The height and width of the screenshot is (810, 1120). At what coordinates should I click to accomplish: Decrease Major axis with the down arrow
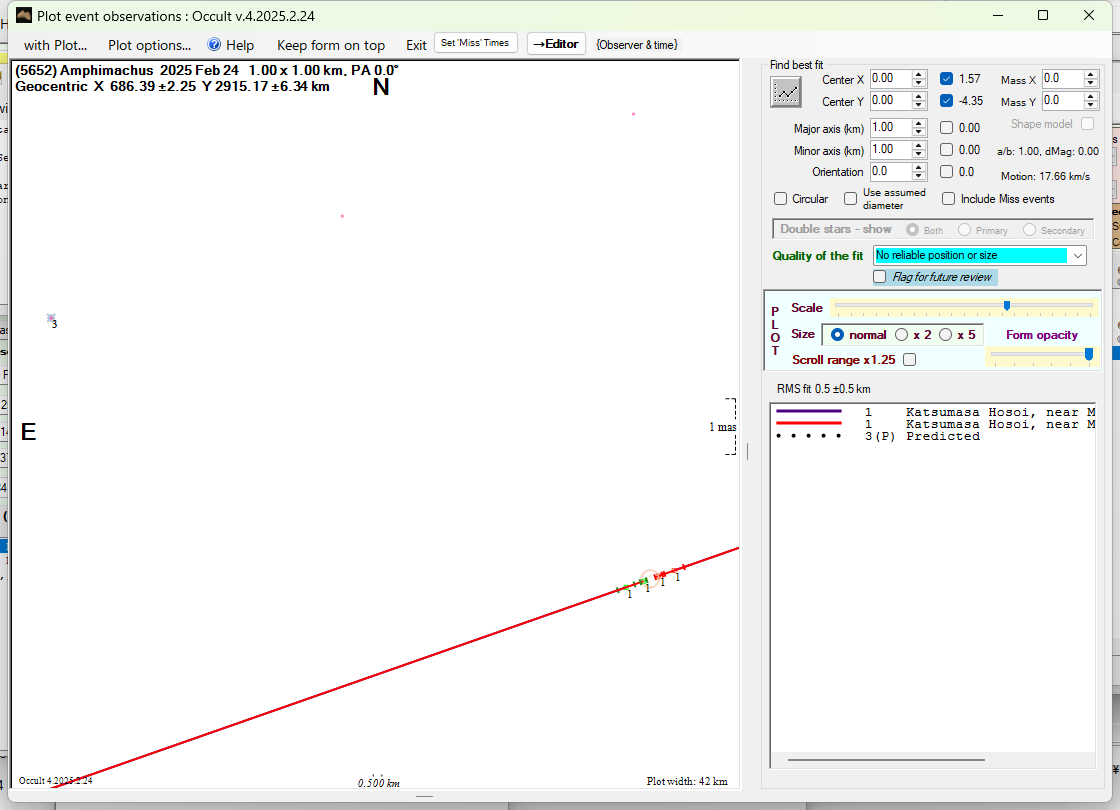918,132
